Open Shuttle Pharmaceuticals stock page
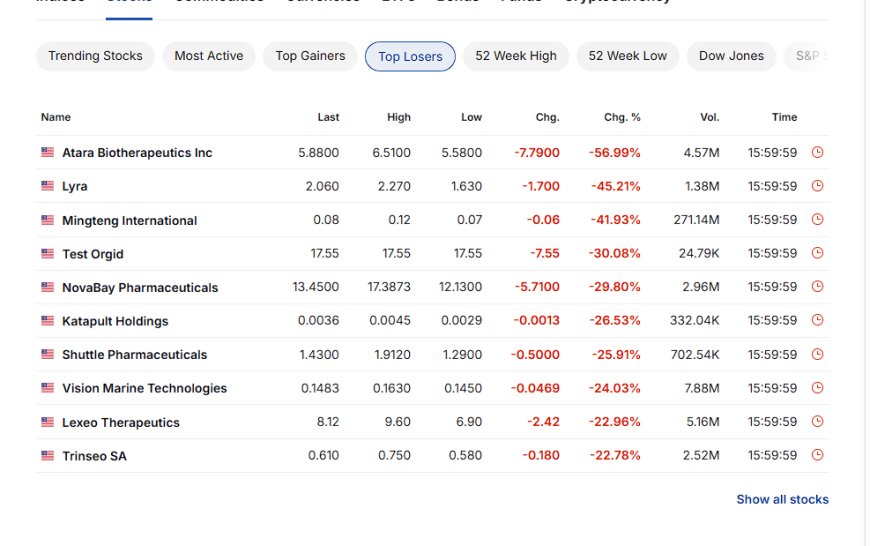 134,355
